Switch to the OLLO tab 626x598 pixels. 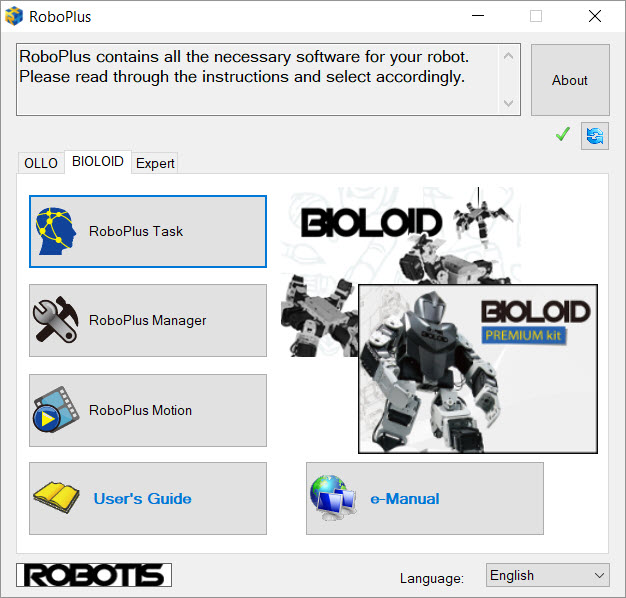(x=41, y=163)
